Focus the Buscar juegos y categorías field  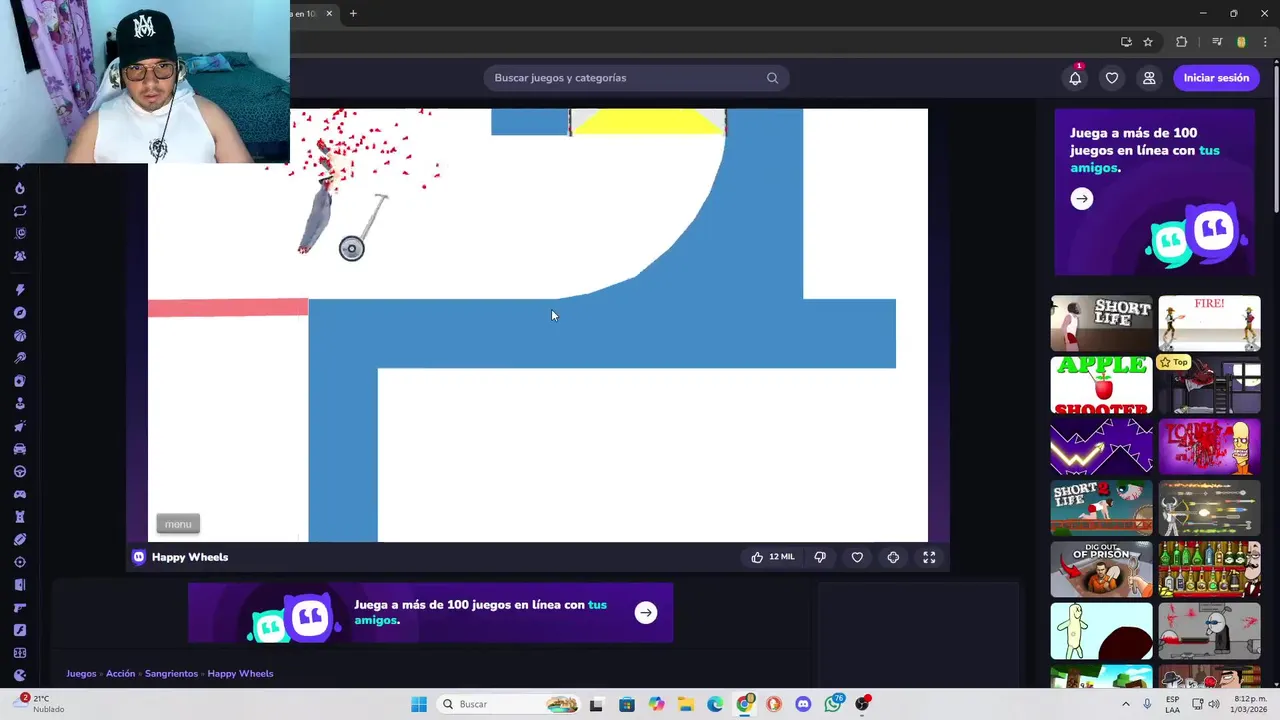point(636,78)
